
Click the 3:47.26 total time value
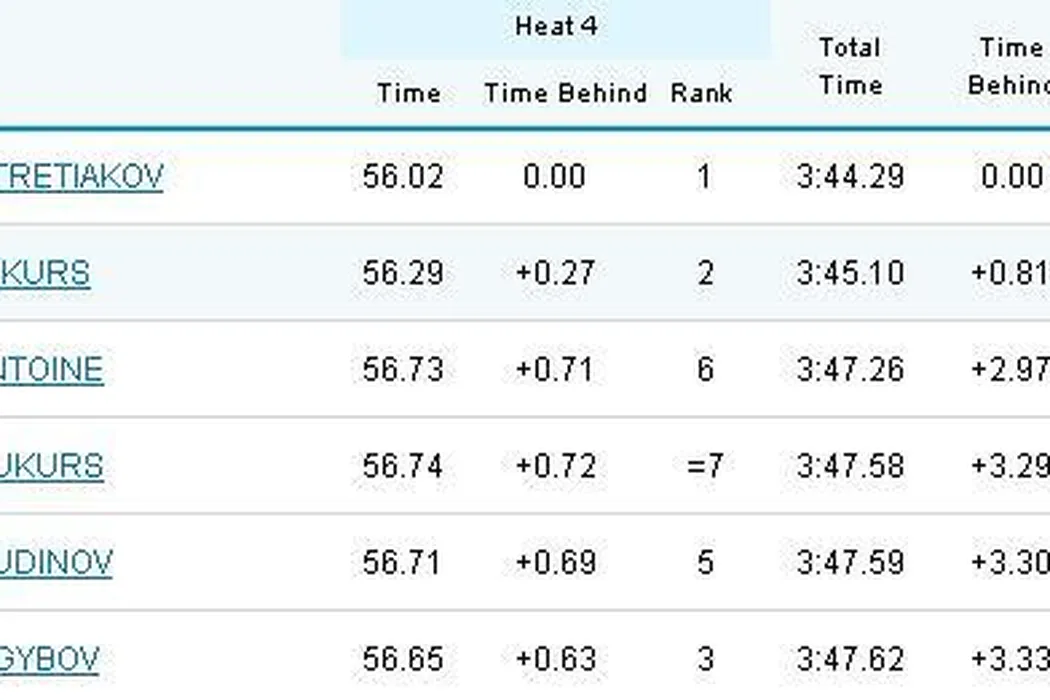tap(850, 370)
